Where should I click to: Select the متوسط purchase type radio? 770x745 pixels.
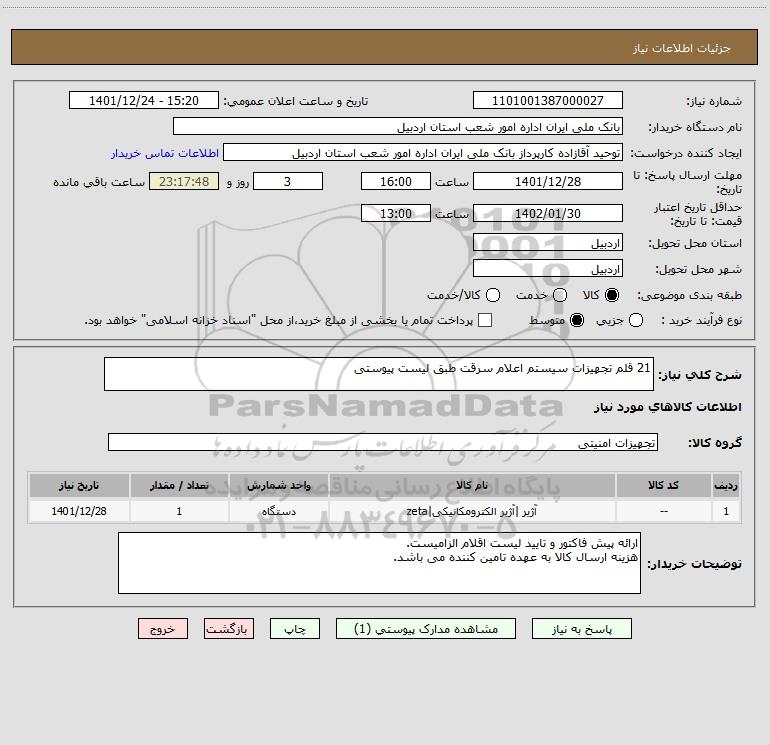(577, 320)
